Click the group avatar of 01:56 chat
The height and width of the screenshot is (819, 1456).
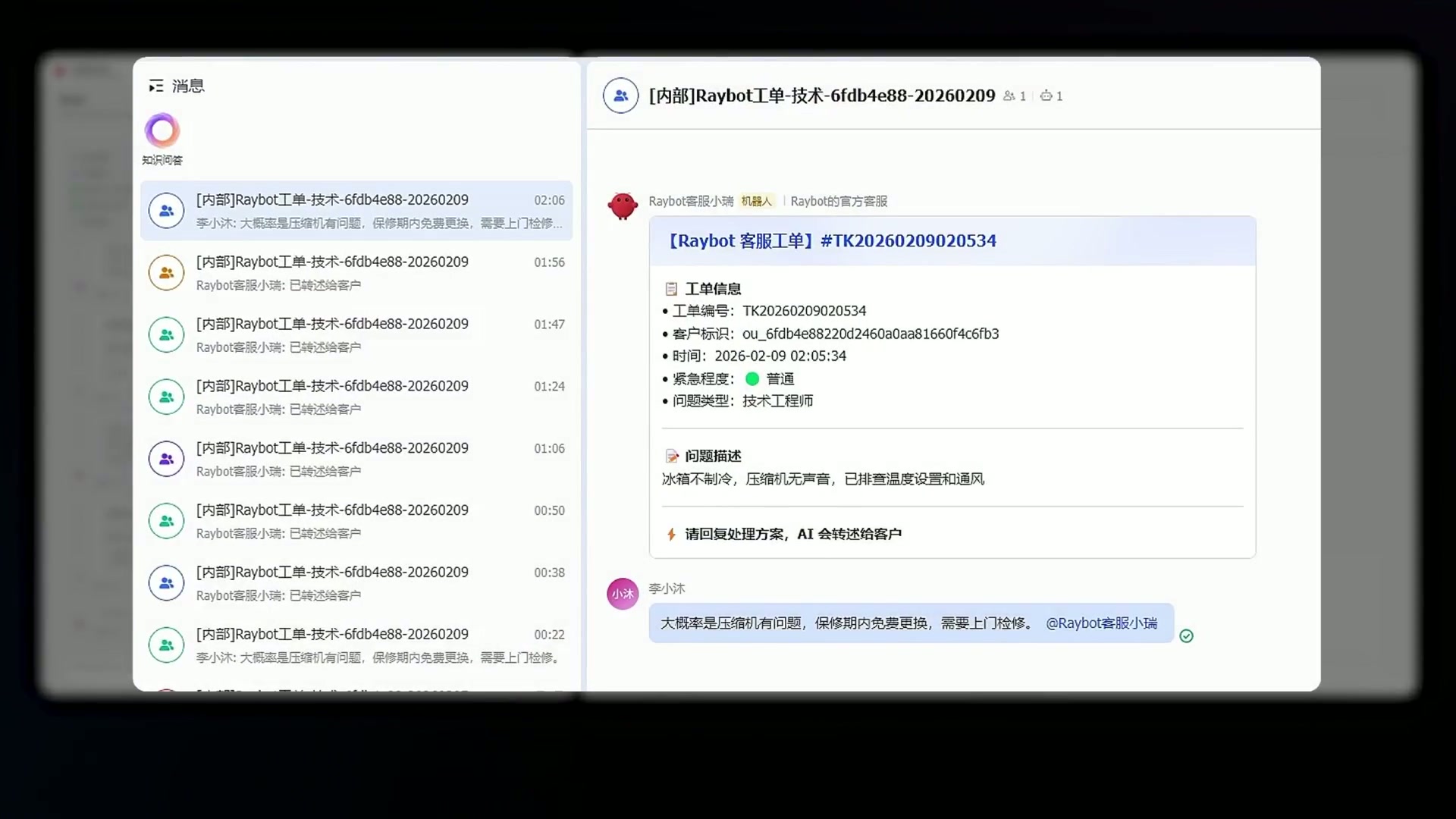(x=166, y=273)
